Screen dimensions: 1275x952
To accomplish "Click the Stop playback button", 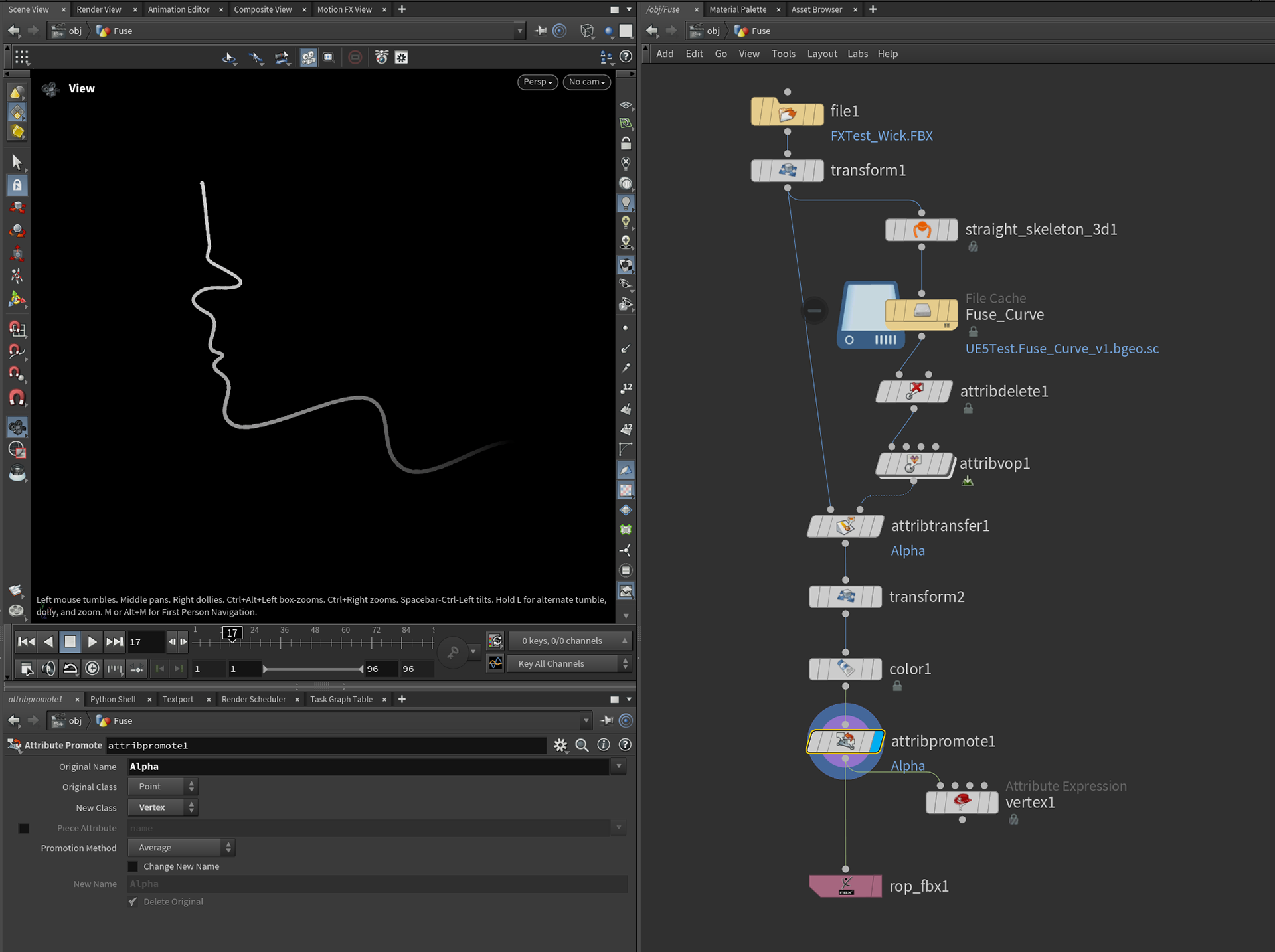I will (x=70, y=641).
